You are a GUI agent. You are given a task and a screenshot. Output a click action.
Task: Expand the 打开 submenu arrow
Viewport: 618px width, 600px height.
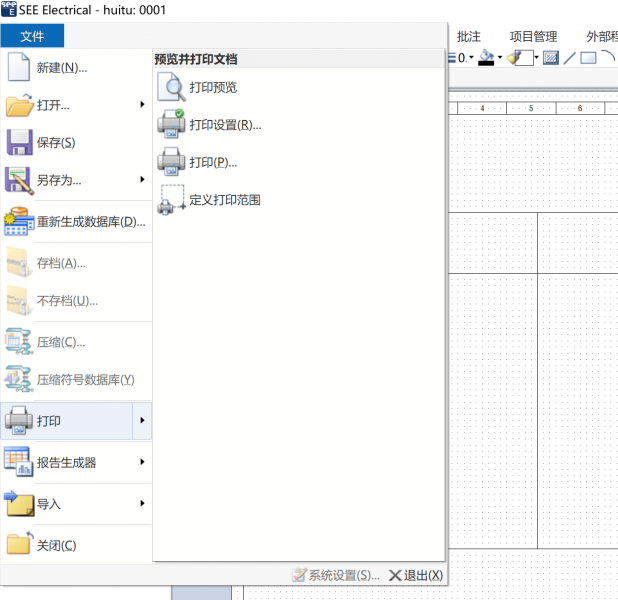(142, 104)
